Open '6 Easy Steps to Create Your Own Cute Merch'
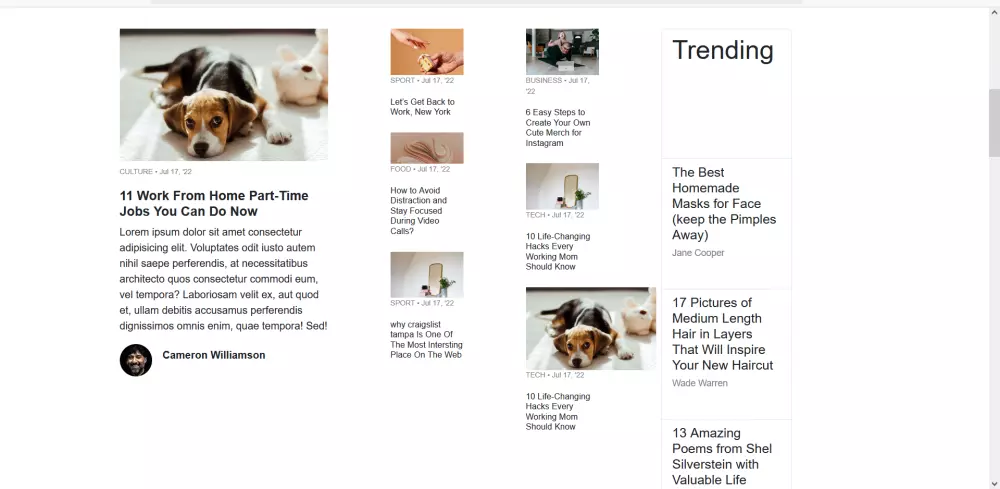 (558, 128)
